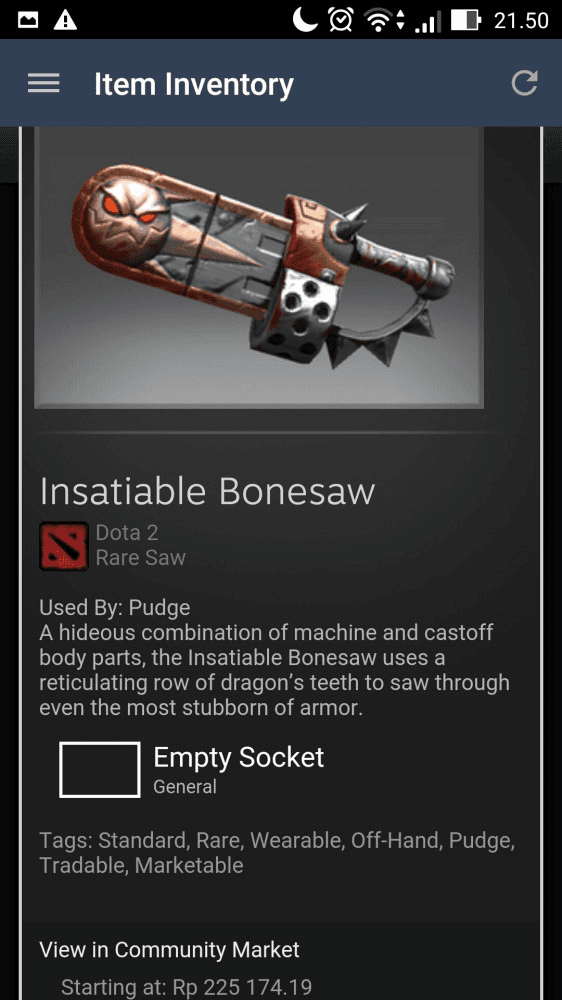Tap the picture notification icon
Screen dimensions: 562x1000
coord(27,20)
